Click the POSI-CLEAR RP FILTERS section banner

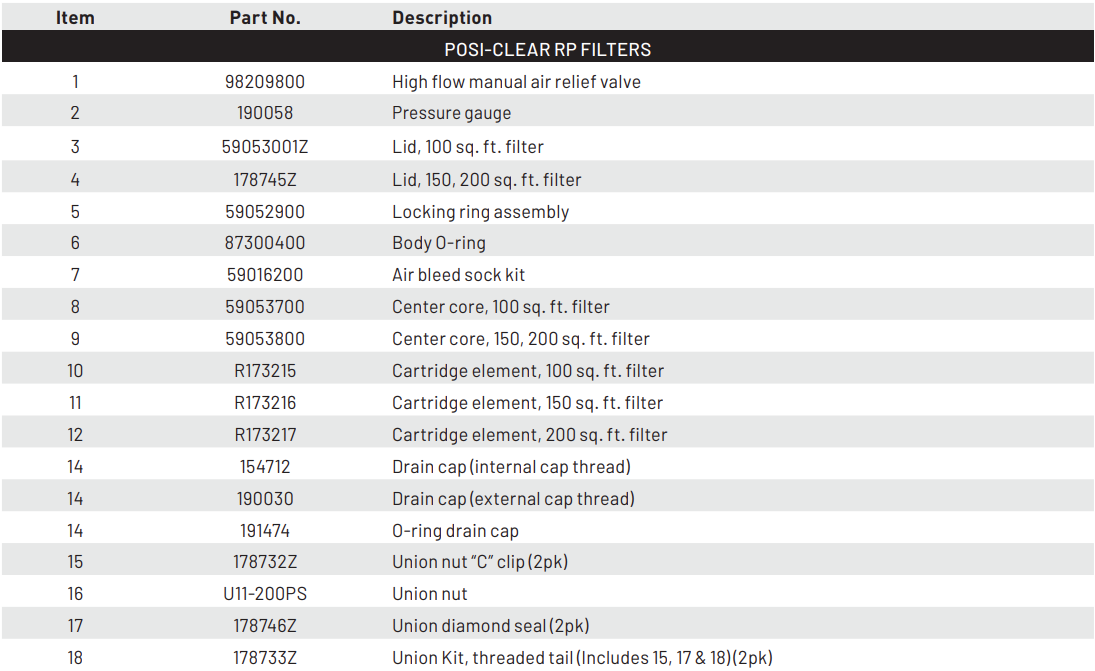(548, 49)
